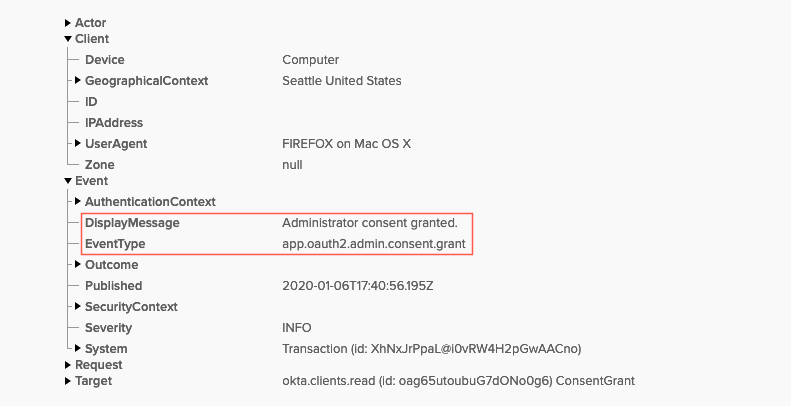The width and height of the screenshot is (791, 406).
Task: Expand the Actor node
Action: (x=68, y=23)
